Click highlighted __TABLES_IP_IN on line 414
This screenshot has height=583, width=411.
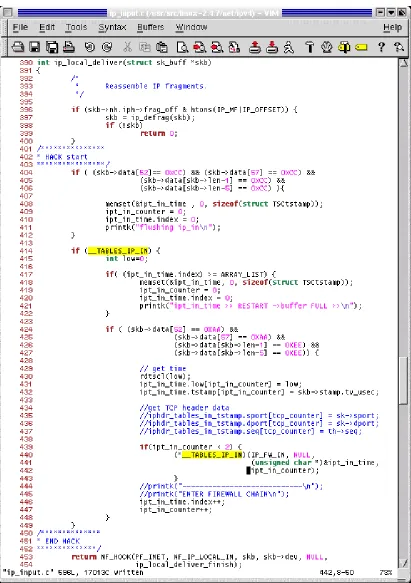118,251
